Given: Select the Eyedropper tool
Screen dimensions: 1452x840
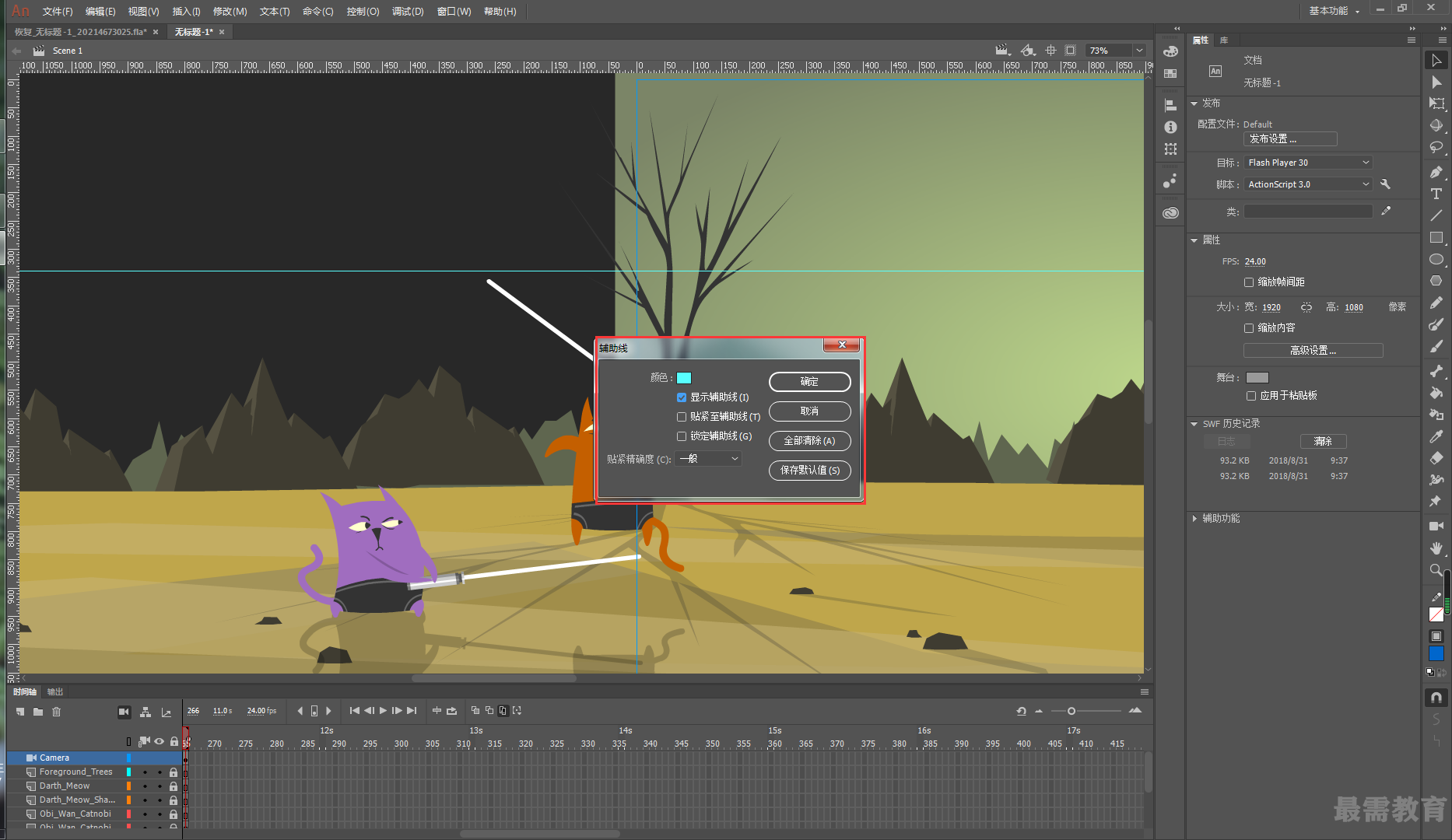Looking at the screenshot, I should (1436, 436).
